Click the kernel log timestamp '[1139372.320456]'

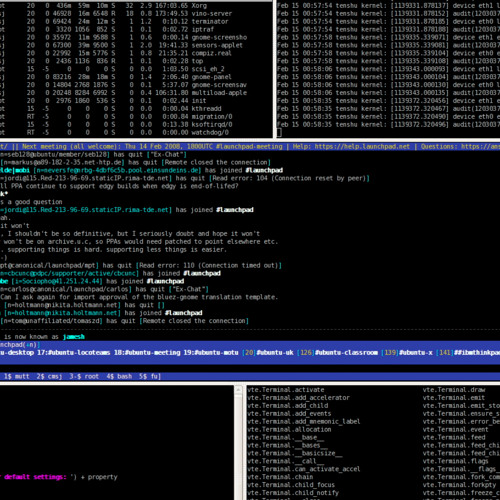click(x=419, y=101)
